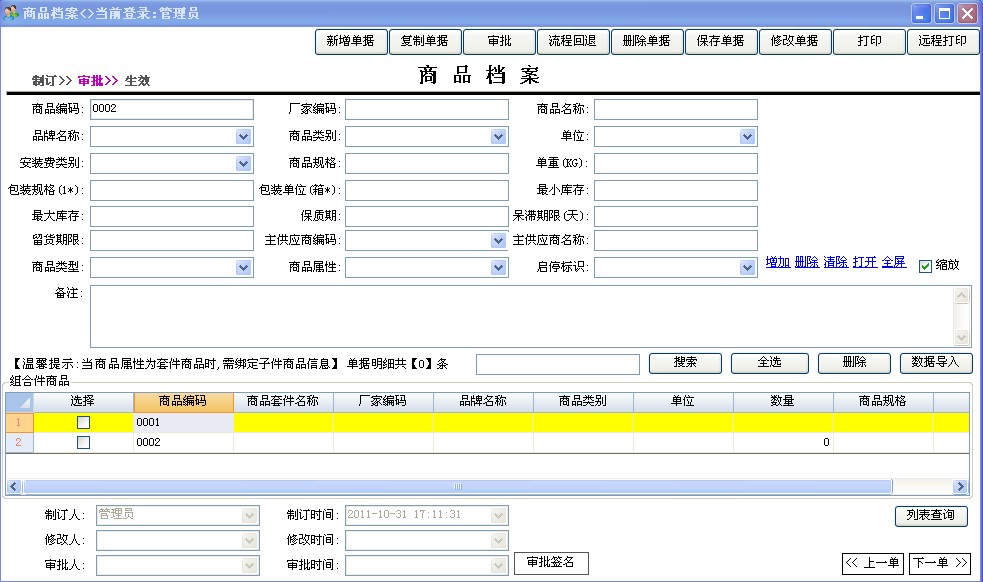Click the 复制单据 toolbar button
The height and width of the screenshot is (582, 983).
(424, 42)
